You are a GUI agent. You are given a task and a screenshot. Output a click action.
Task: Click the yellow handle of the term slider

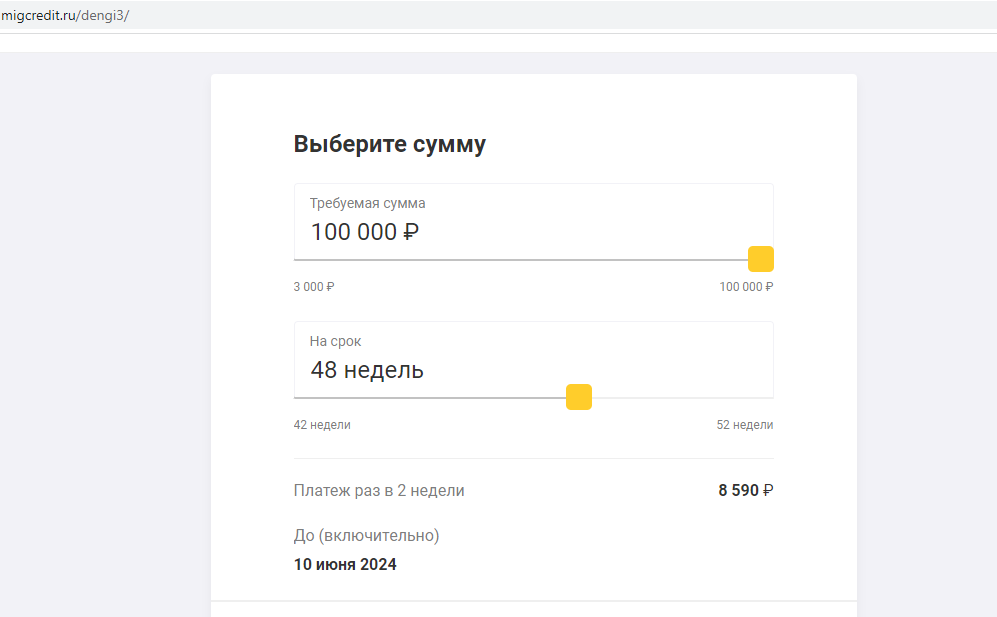(x=579, y=397)
